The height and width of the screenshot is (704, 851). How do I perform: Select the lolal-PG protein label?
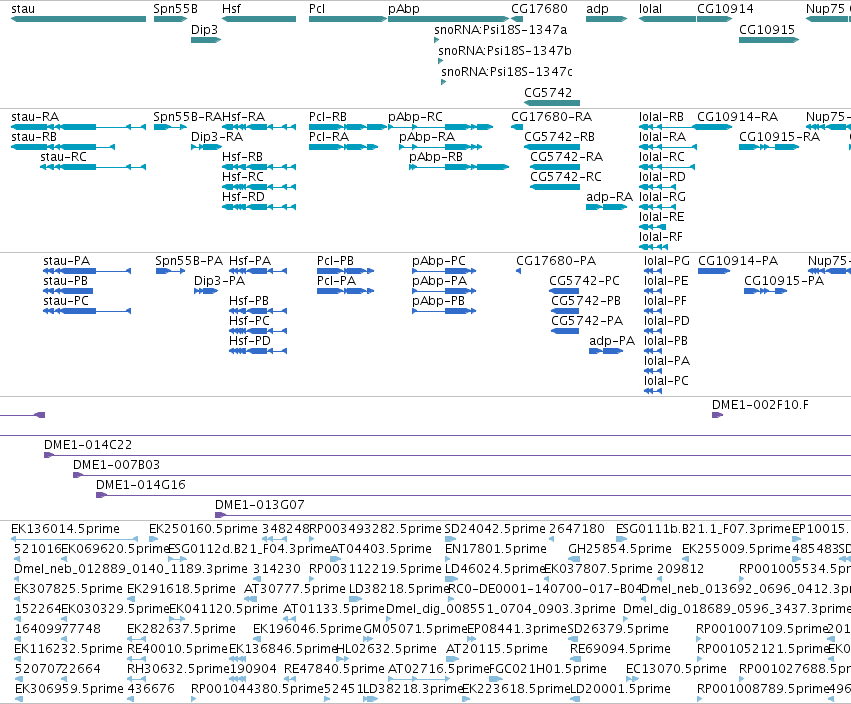coord(666,261)
